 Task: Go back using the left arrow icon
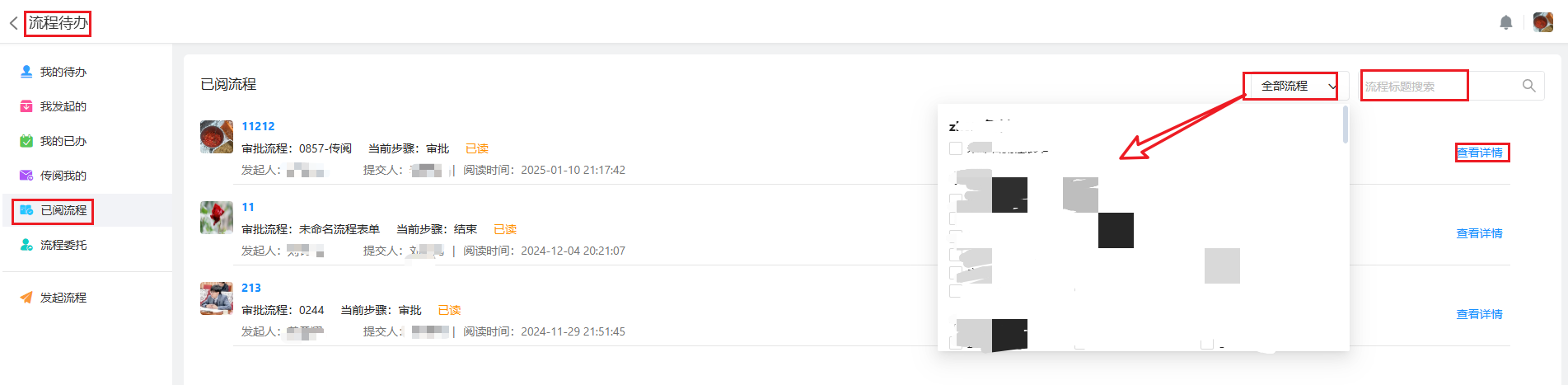click(13, 23)
